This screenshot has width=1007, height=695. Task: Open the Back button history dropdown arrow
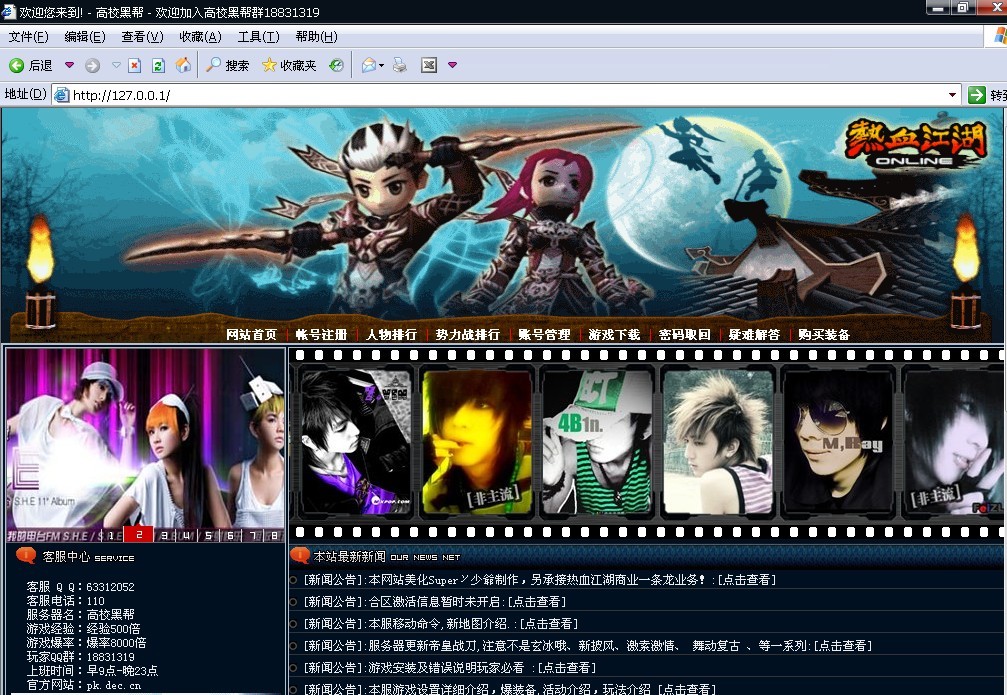click(69, 66)
